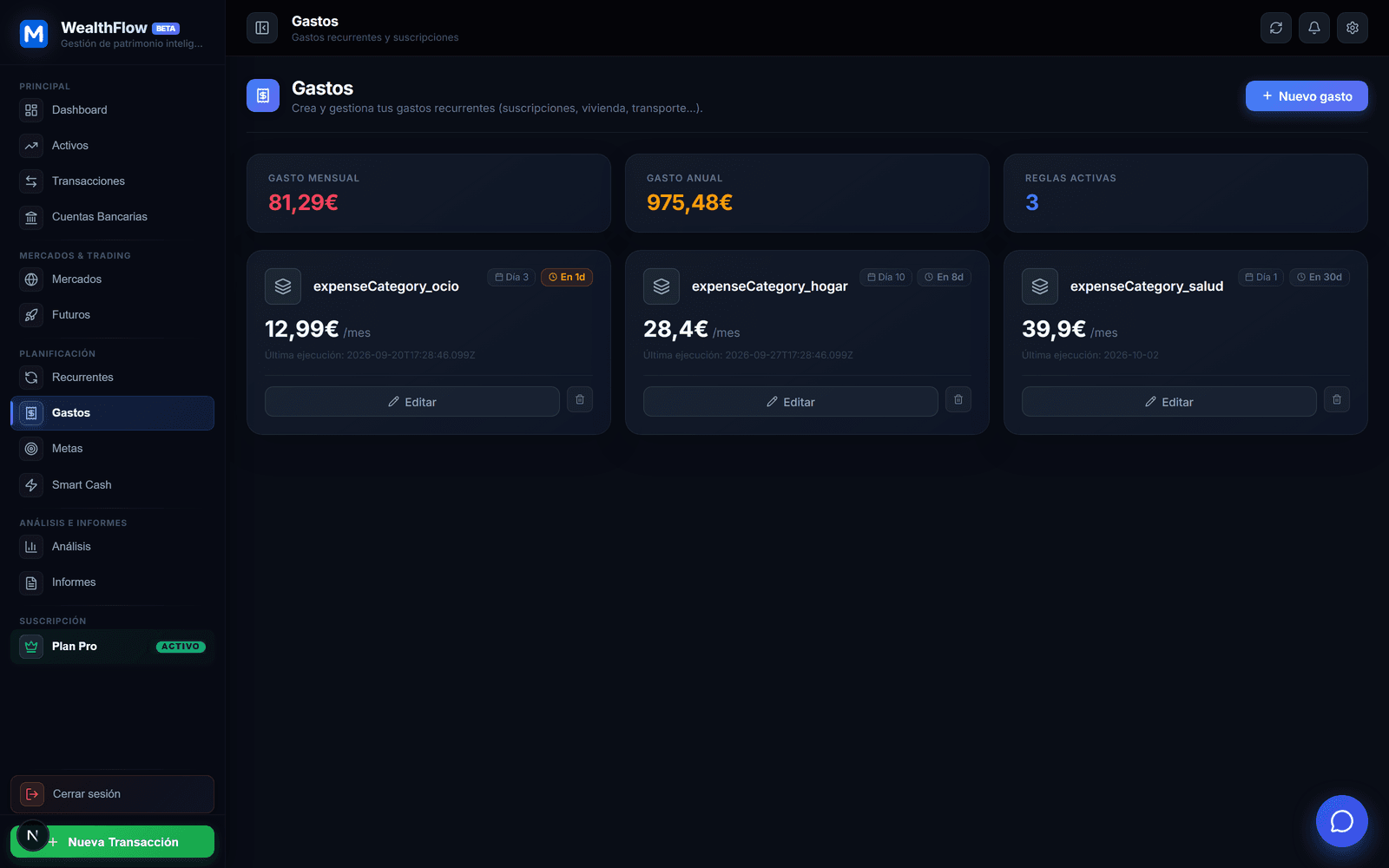This screenshot has width=1389, height=868.
Task: Edit the expenseCategory_ocio expense
Action: [x=412, y=402]
